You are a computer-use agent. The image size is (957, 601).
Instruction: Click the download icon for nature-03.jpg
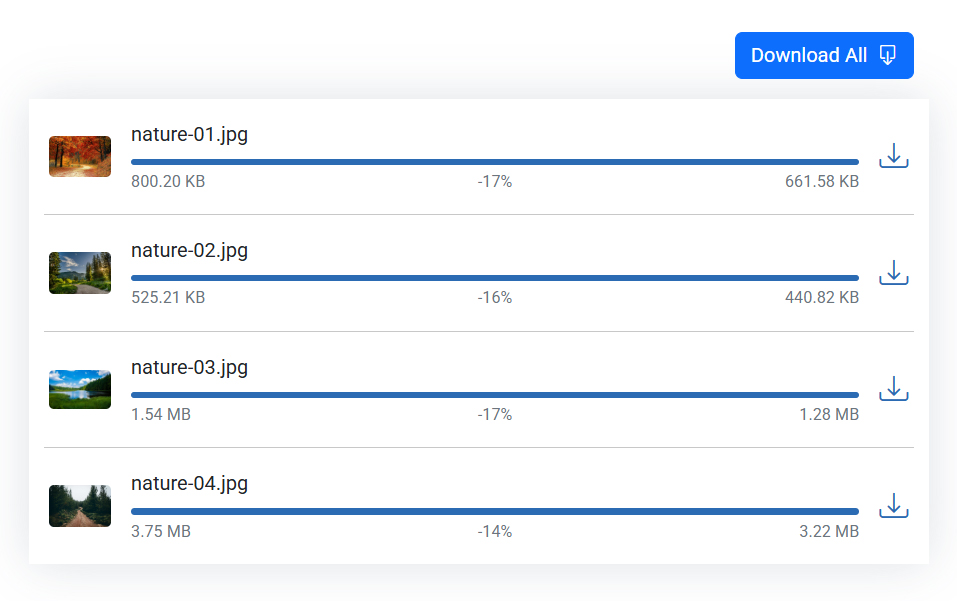(x=893, y=389)
